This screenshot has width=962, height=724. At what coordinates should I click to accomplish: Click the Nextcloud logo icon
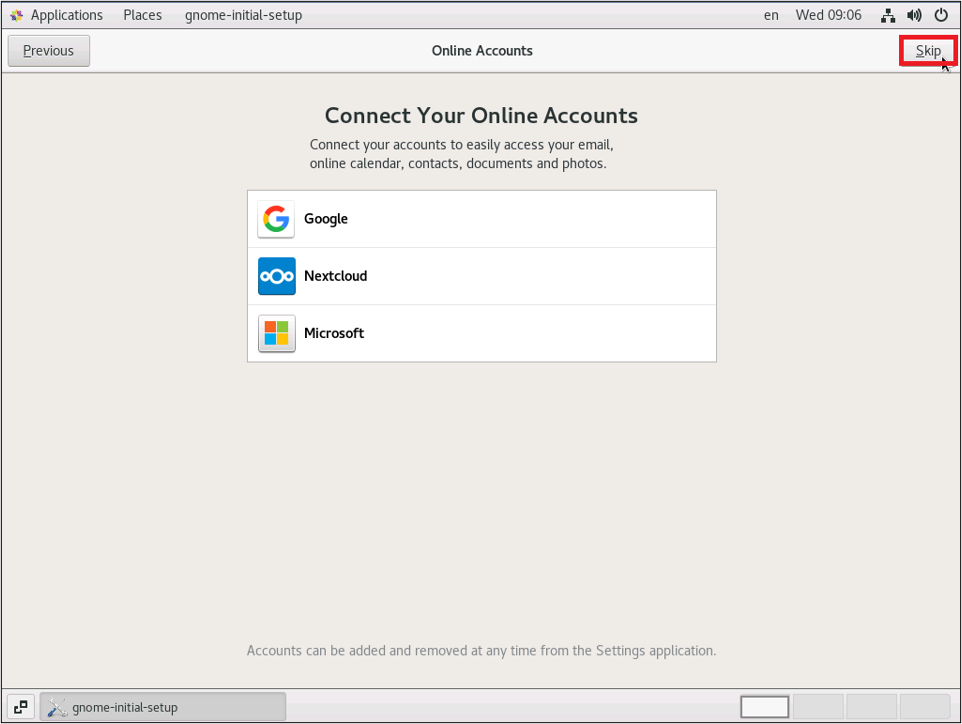(x=276, y=276)
